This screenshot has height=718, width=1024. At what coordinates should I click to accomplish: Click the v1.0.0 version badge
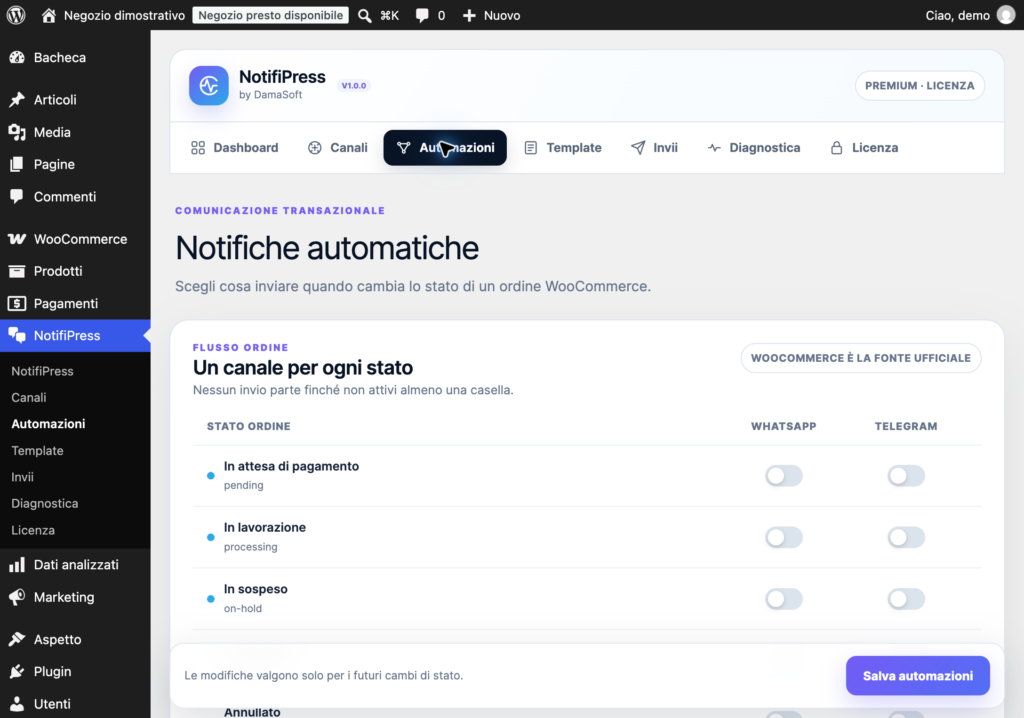pos(354,86)
